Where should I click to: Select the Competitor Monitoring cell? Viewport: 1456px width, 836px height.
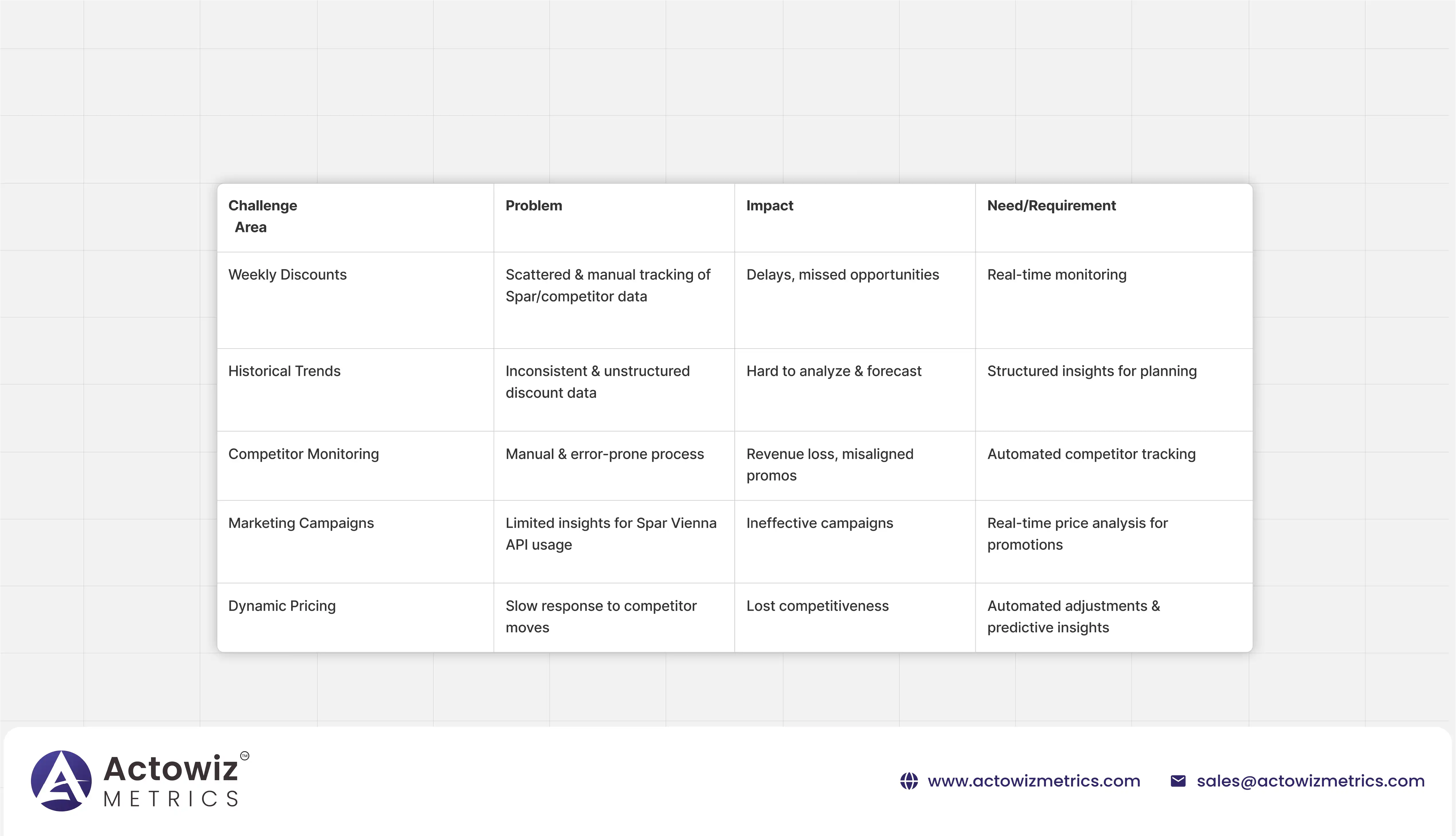point(303,454)
